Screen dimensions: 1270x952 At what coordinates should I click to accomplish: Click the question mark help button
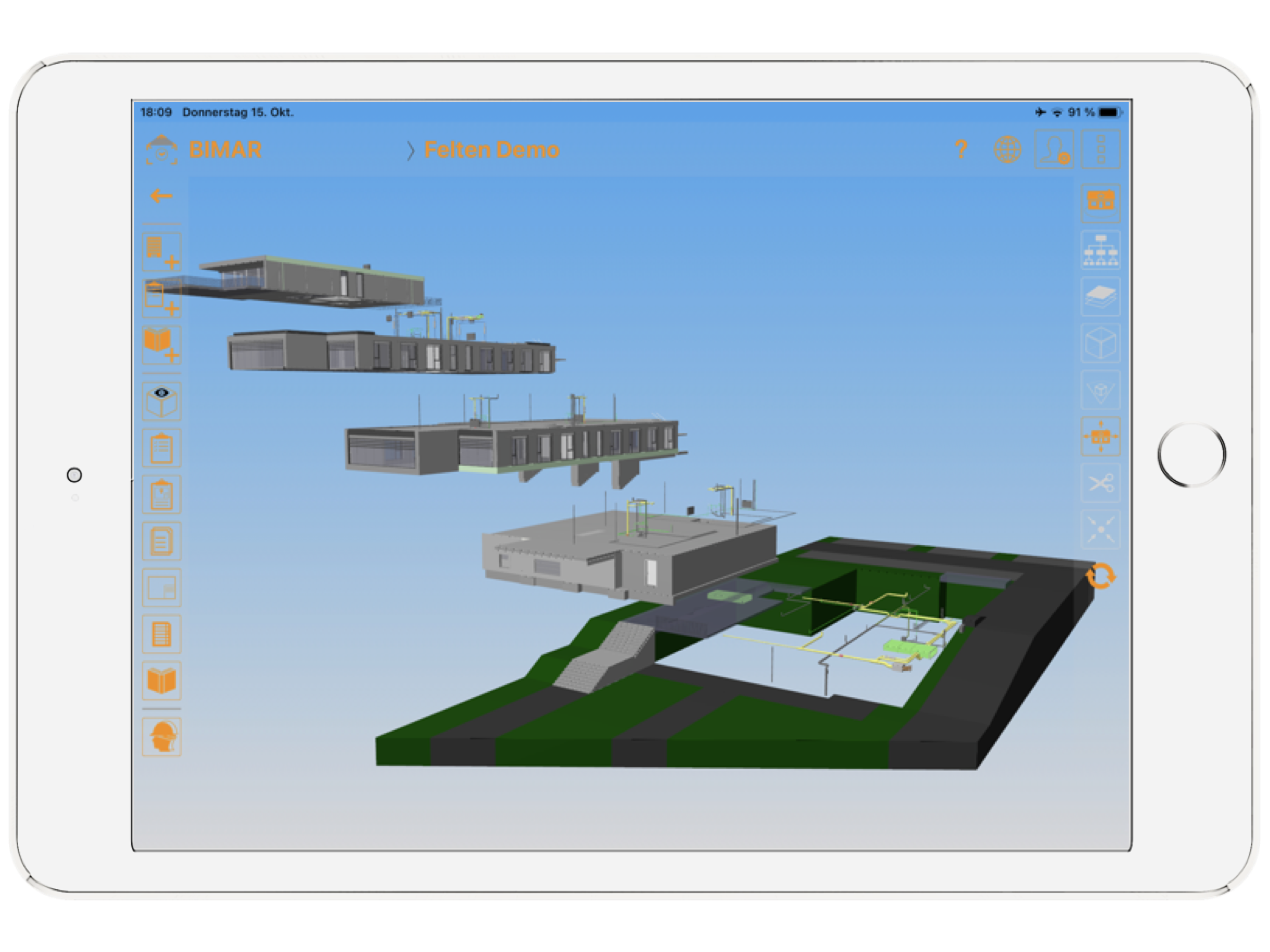pyautogui.click(x=960, y=148)
